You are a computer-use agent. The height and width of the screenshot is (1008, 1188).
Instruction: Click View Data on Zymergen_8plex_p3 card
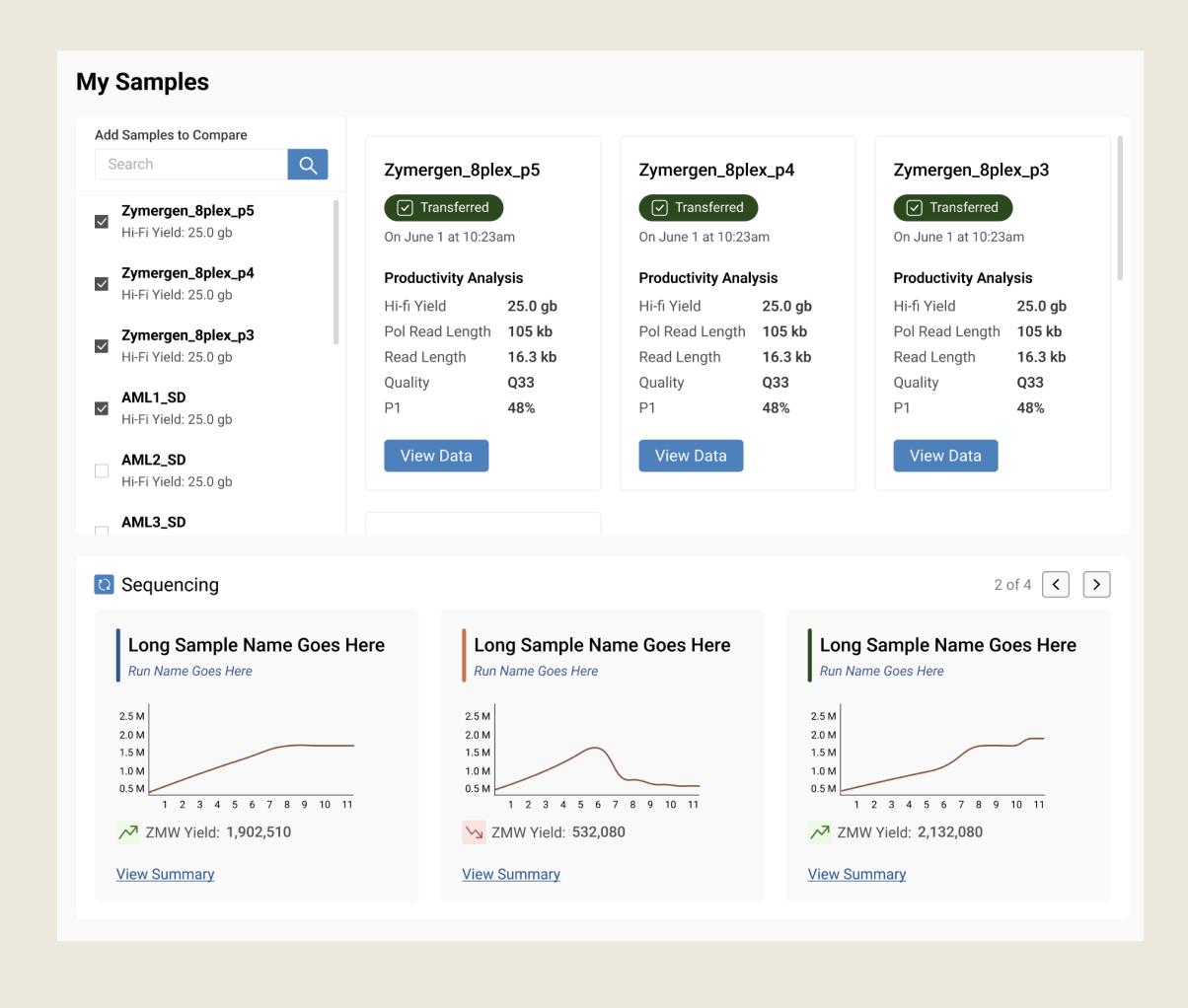point(945,456)
